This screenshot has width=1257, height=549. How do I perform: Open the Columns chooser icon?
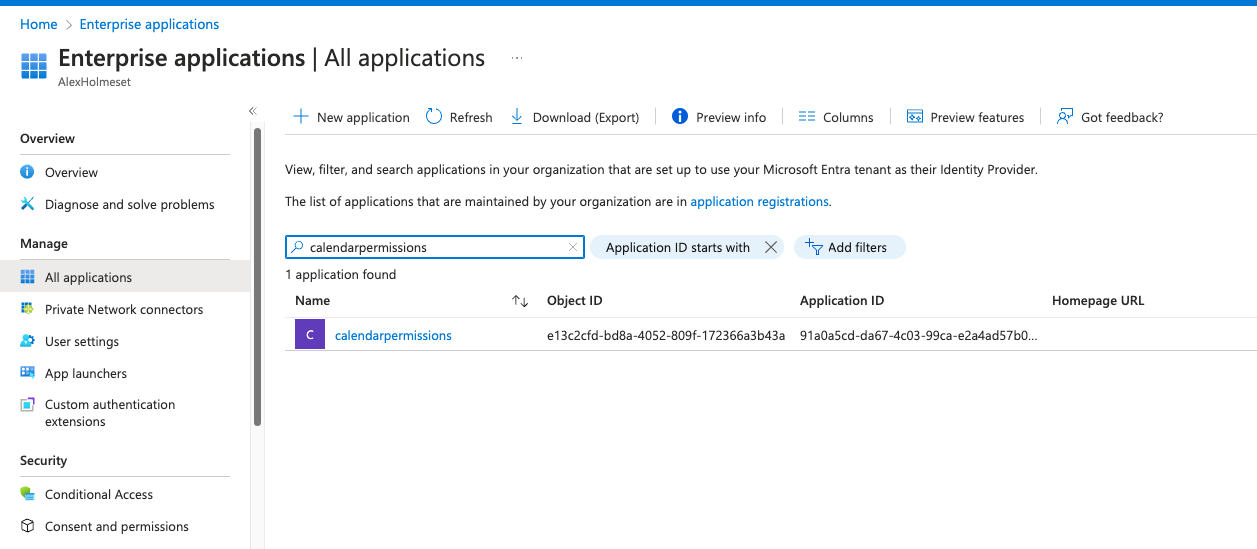coord(807,117)
